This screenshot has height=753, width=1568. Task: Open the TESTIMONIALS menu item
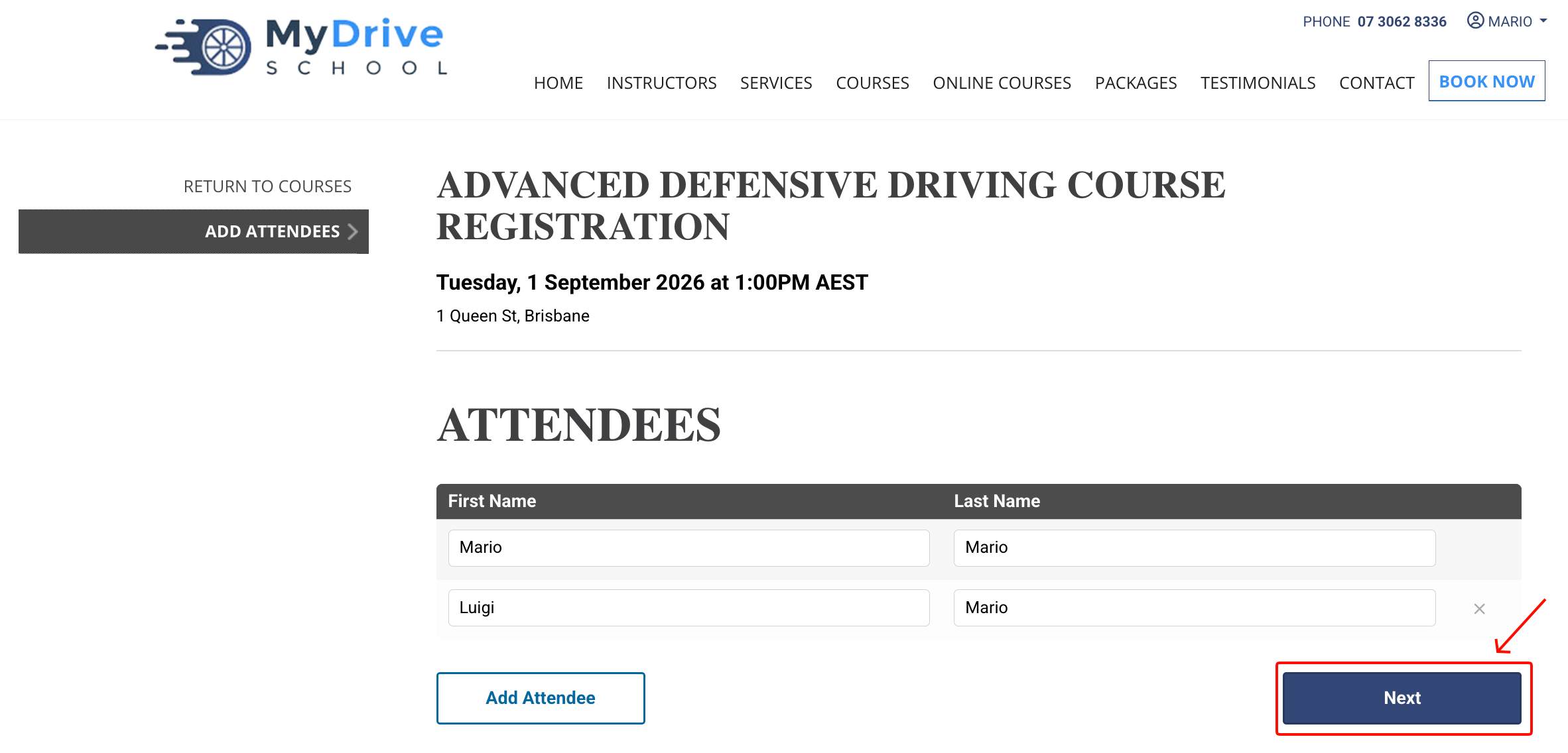[x=1258, y=83]
